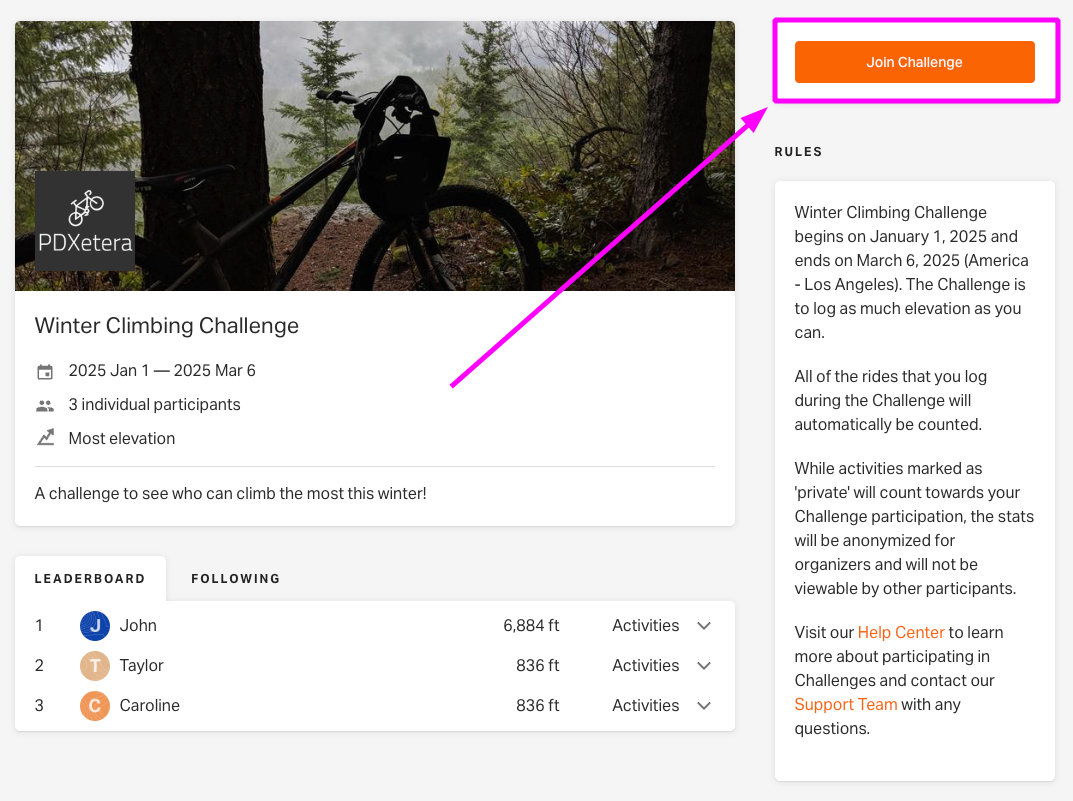Image resolution: width=1073 pixels, height=801 pixels.
Task: Switch to the Leaderboard tab
Action: pyautogui.click(x=90, y=579)
